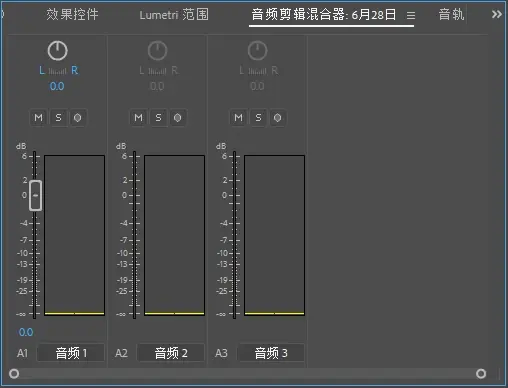Switch to the Lumetri 范围 tab
This screenshot has height=388, width=508.
174,15
